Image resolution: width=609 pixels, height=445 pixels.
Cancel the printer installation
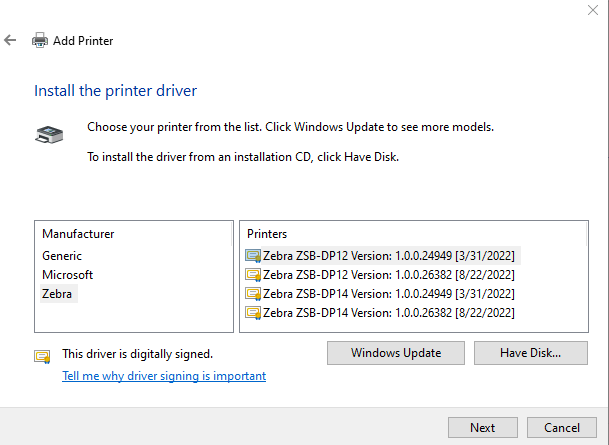pos(562,428)
